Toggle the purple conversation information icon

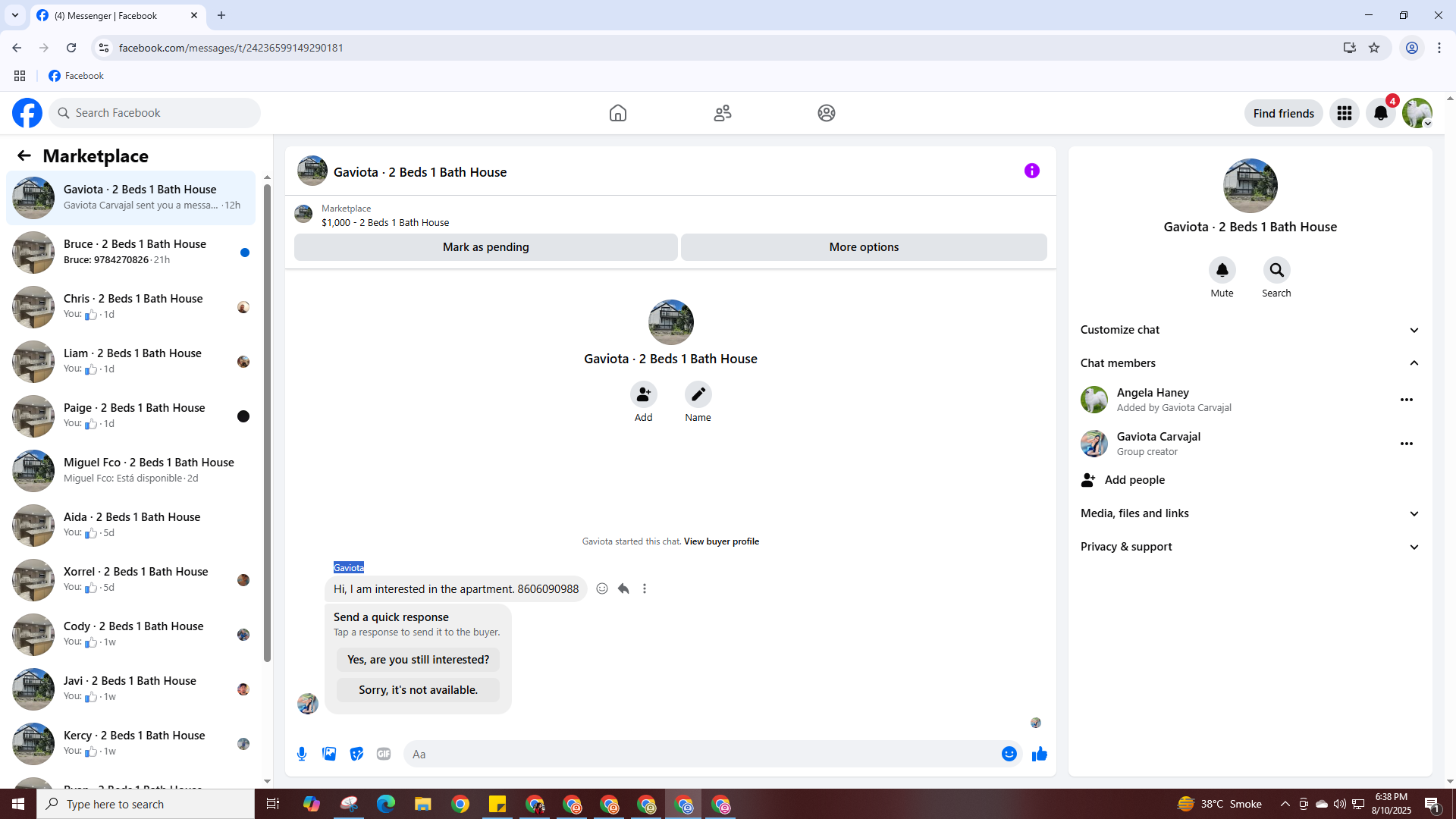(x=1031, y=171)
